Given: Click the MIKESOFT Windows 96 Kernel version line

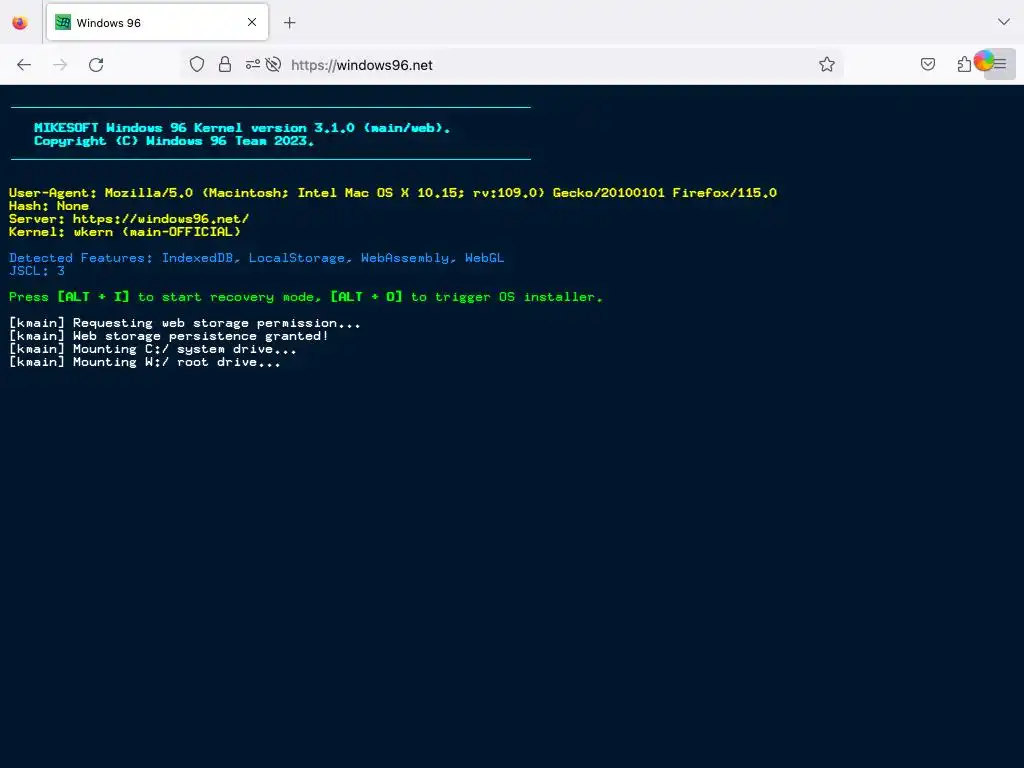Looking at the screenshot, I should point(242,127).
